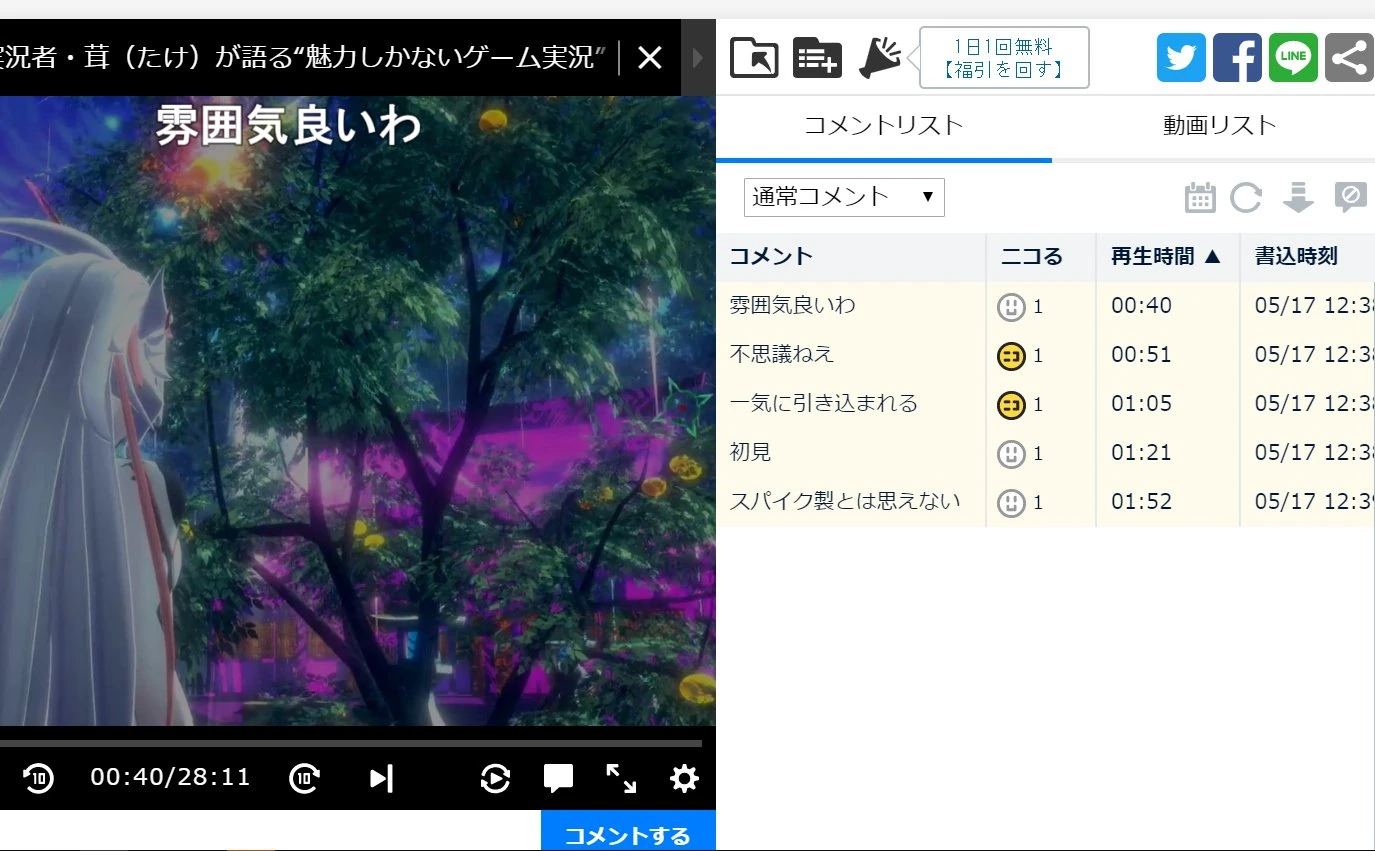1375x851 pixels.
Task: Toggle Nicoru on 一気に引き込まれる comment
Action: [x=1011, y=405]
